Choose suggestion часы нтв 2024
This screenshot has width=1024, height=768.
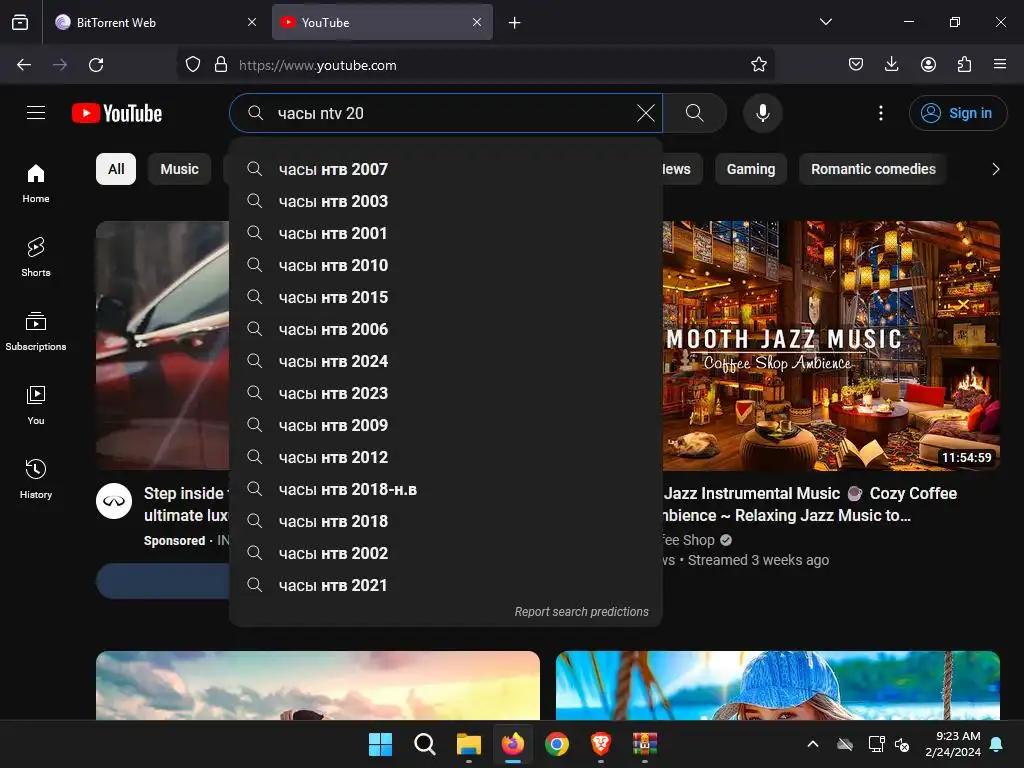coord(446,361)
